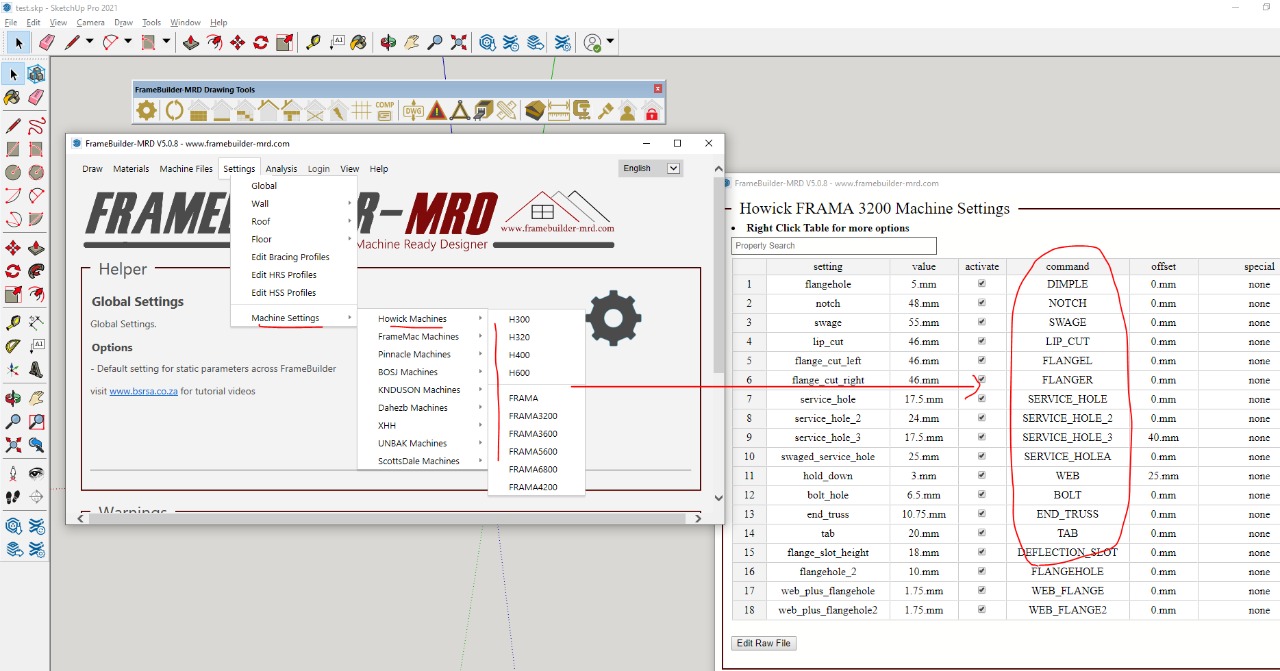
Task: Select the Eraser tool in top toolbar
Action: 46,42
